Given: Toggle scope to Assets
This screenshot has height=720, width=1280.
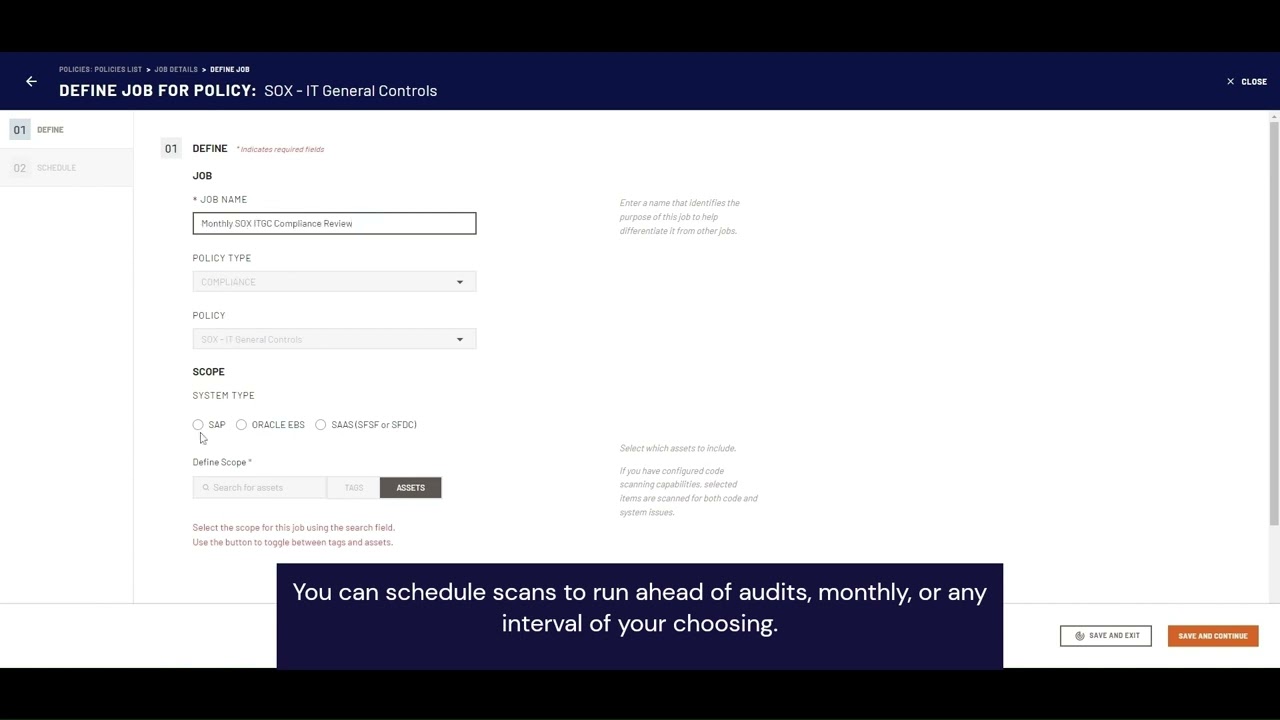Looking at the screenshot, I should tap(410, 488).
